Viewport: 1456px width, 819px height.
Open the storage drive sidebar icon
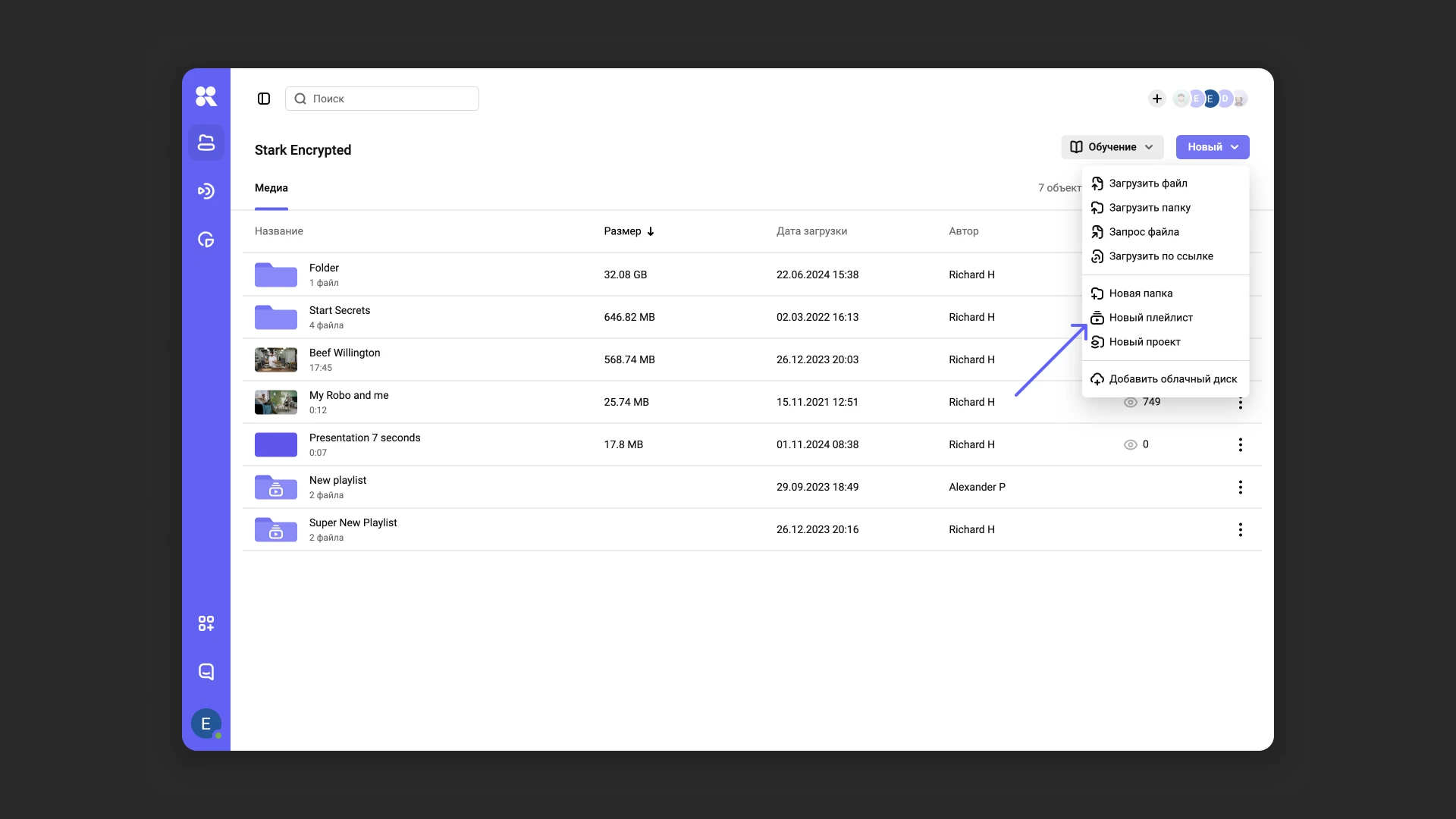tap(206, 143)
